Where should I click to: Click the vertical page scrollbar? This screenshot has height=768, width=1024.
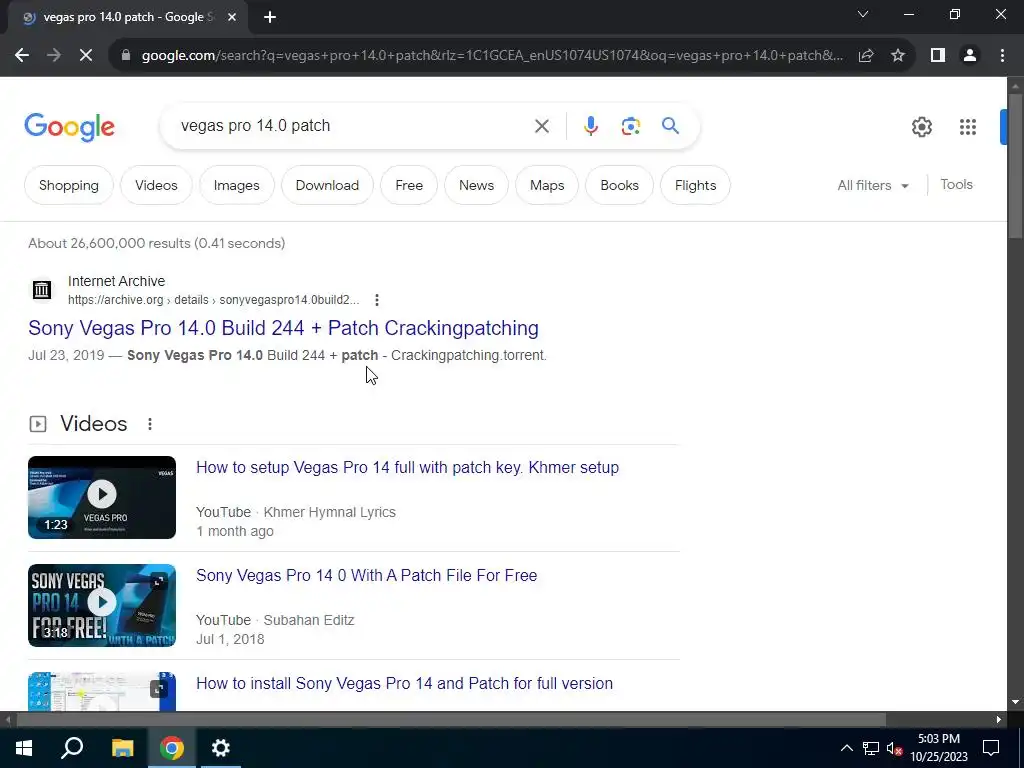pyautogui.click(x=1015, y=166)
